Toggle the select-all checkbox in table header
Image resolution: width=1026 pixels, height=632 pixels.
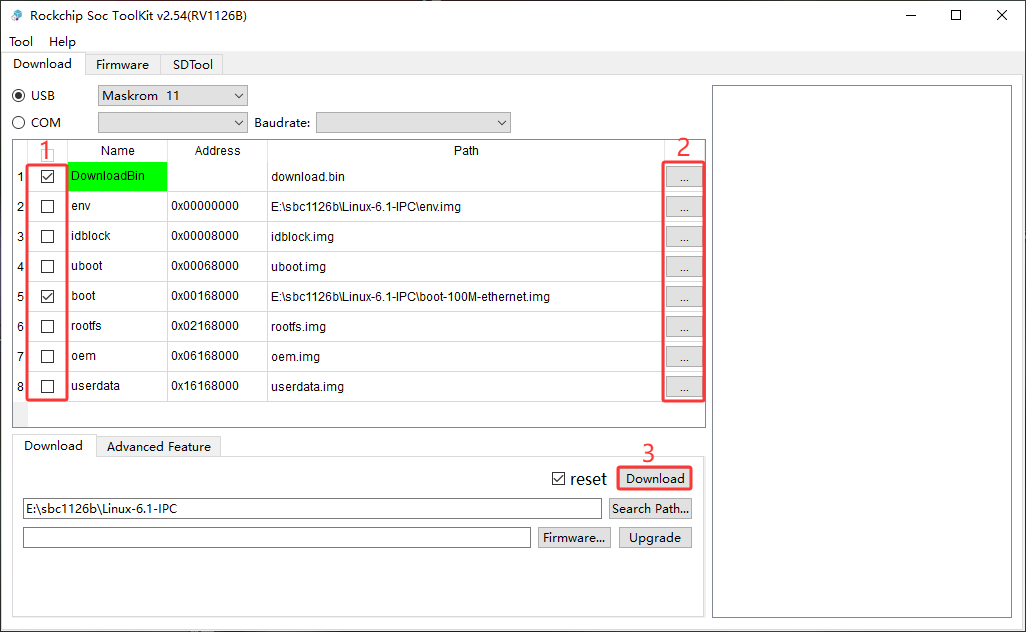pos(47,154)
